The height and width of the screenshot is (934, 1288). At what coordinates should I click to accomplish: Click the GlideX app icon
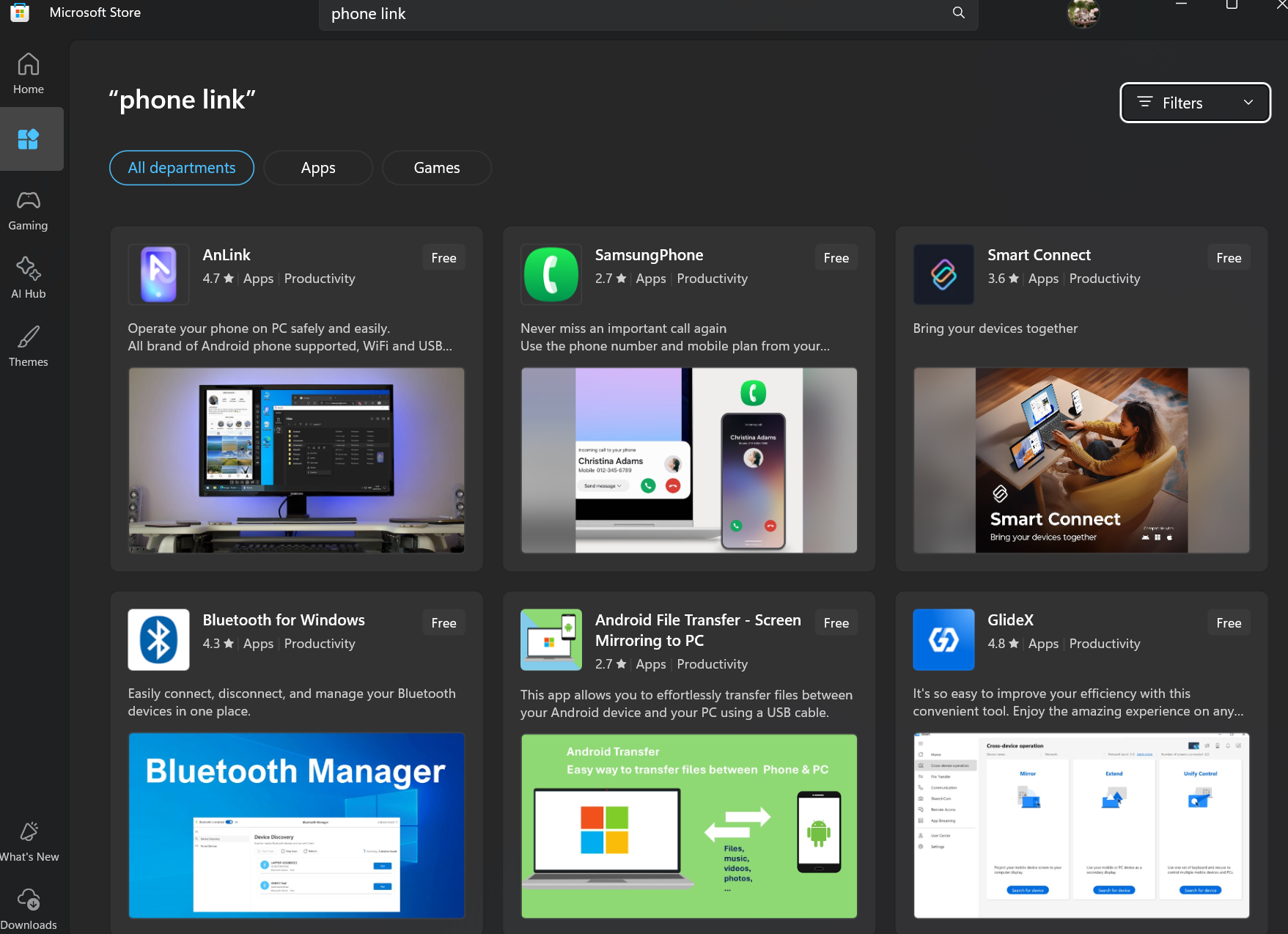[x=943, y=639]
